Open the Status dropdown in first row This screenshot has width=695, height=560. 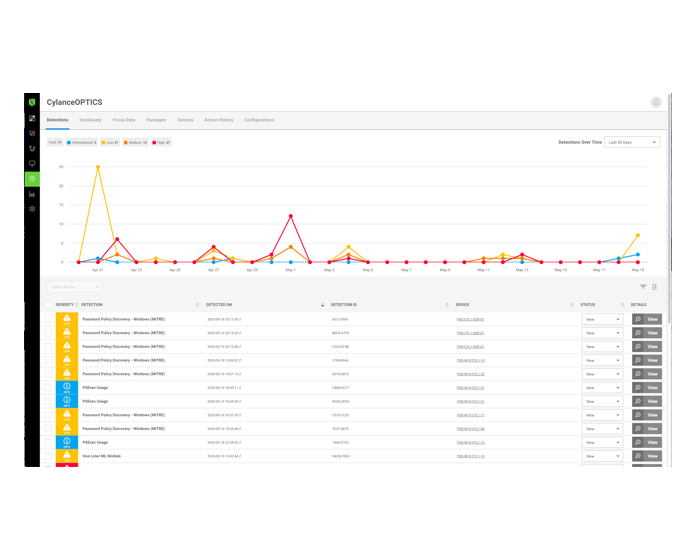click(603, 319)
